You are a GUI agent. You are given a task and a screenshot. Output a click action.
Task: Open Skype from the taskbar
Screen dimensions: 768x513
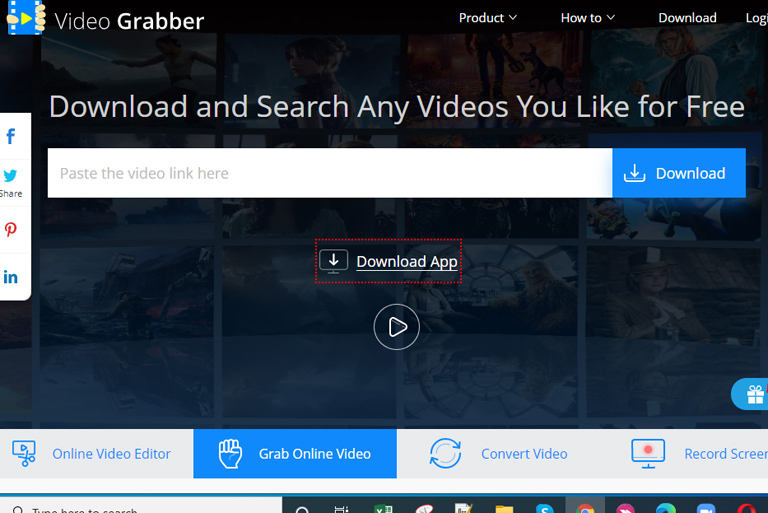[x=545, y=509]
